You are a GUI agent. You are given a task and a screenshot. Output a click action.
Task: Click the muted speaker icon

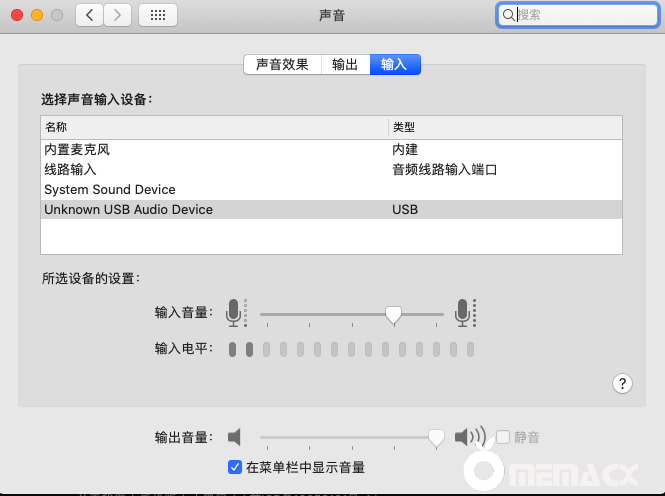point(235,437)
